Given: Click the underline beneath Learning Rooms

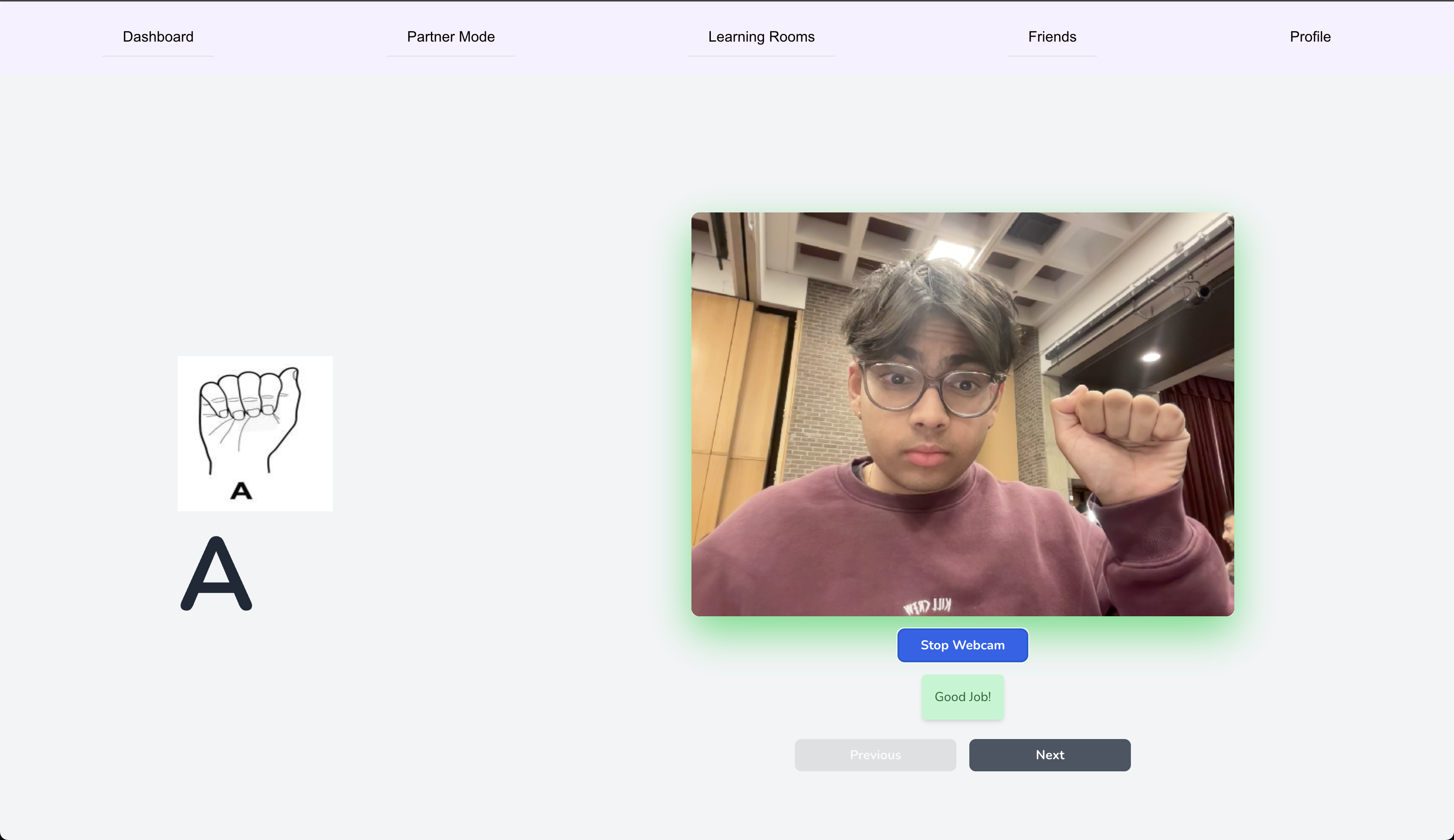Looking at the screenshot, I should click(761, 56).
